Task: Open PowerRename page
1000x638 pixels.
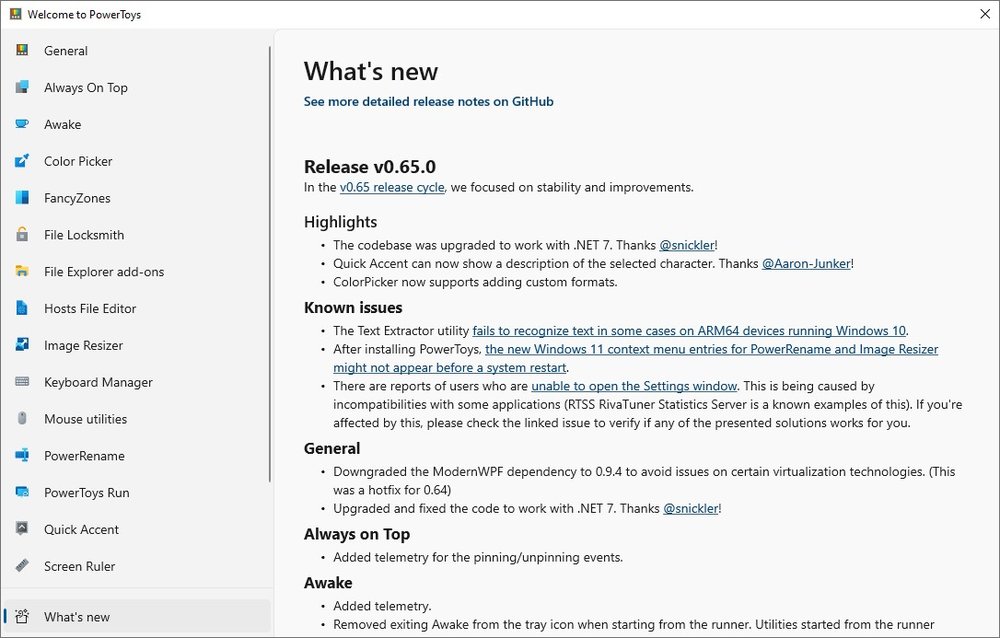Action: click(x=84, y=456)
